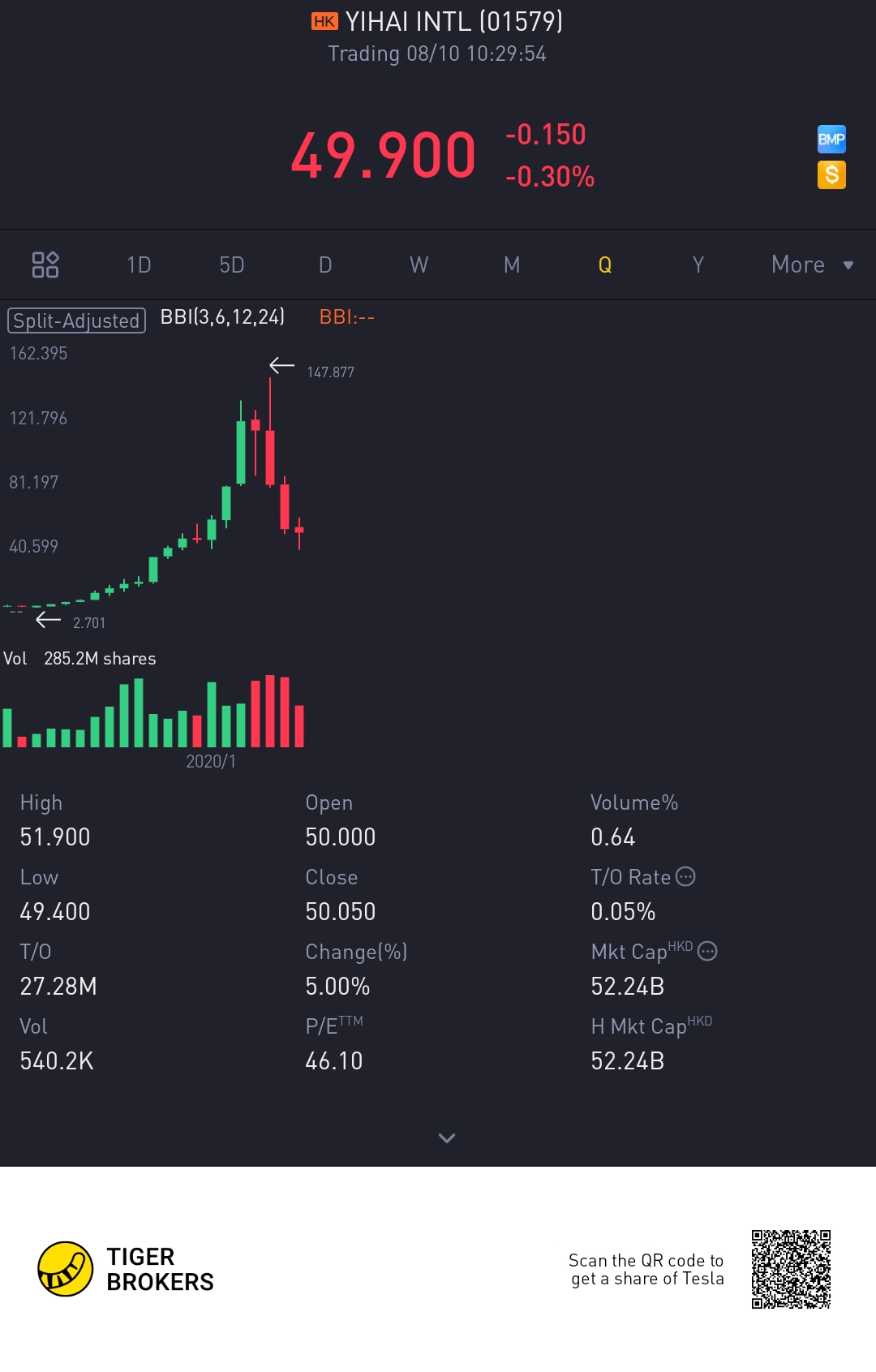Toggle the Split-Adjusted price option
The width and height of the screenshot is (876, 1372).
pos(76,320)
